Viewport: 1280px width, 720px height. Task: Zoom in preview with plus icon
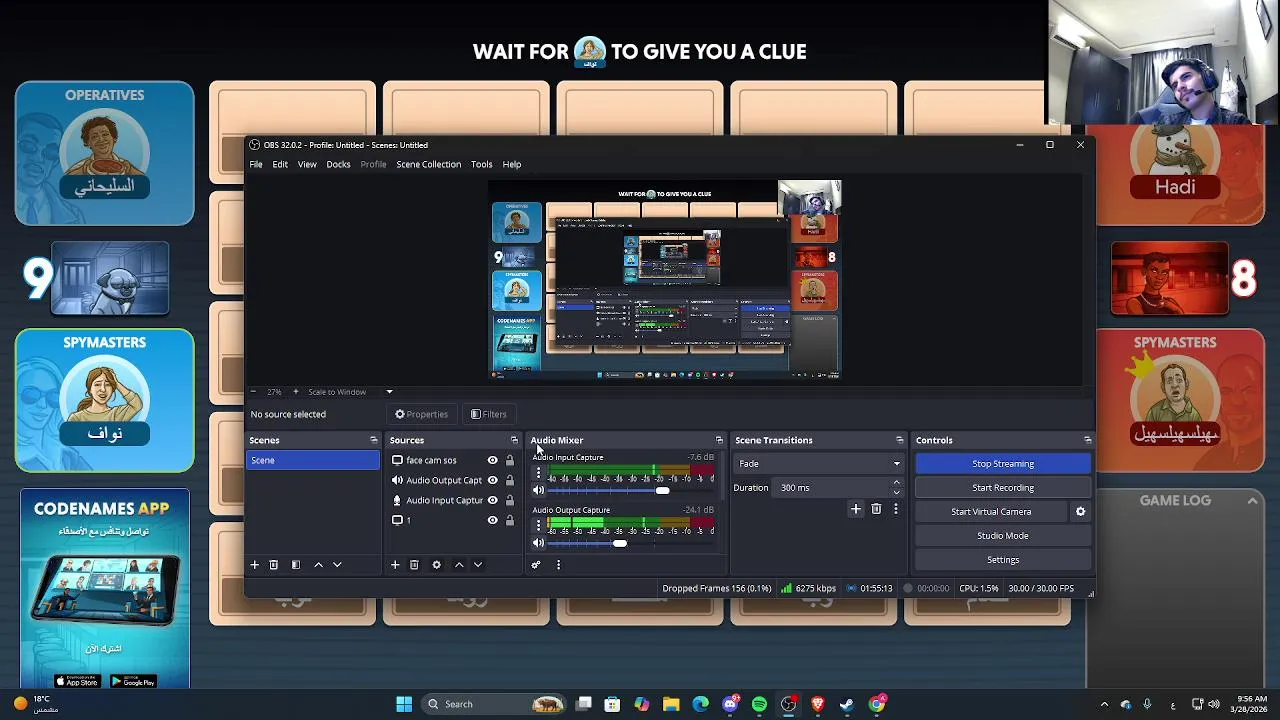[295, 392]
